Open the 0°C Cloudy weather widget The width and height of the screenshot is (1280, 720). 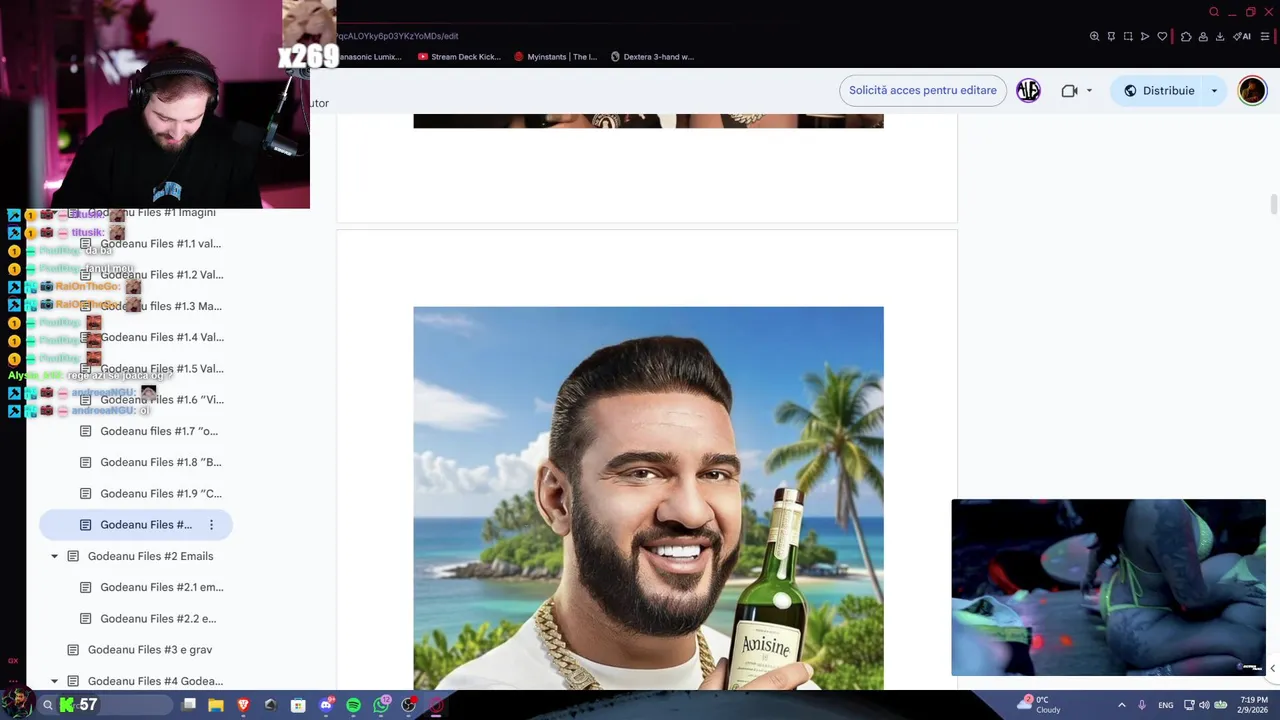pos(1040,705)
